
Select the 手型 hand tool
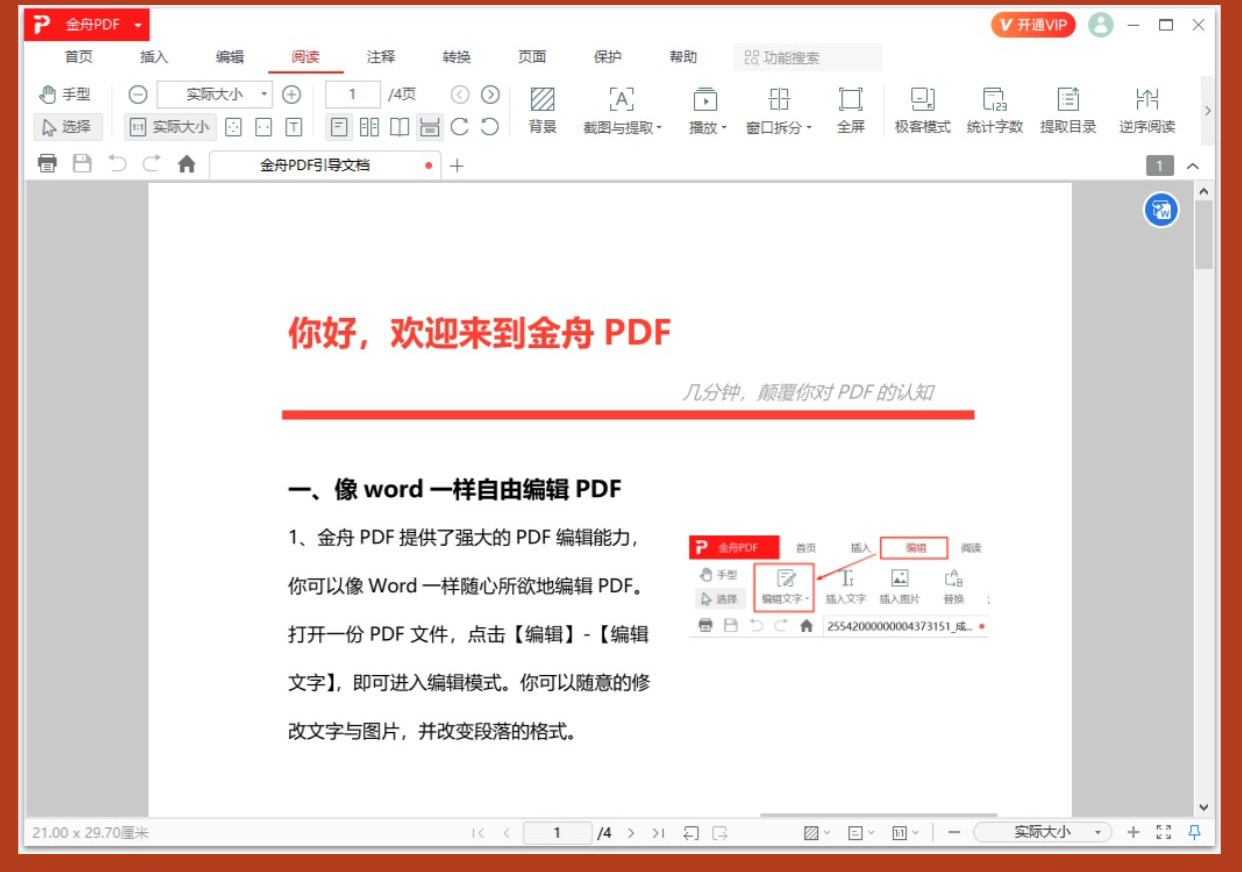66,94
